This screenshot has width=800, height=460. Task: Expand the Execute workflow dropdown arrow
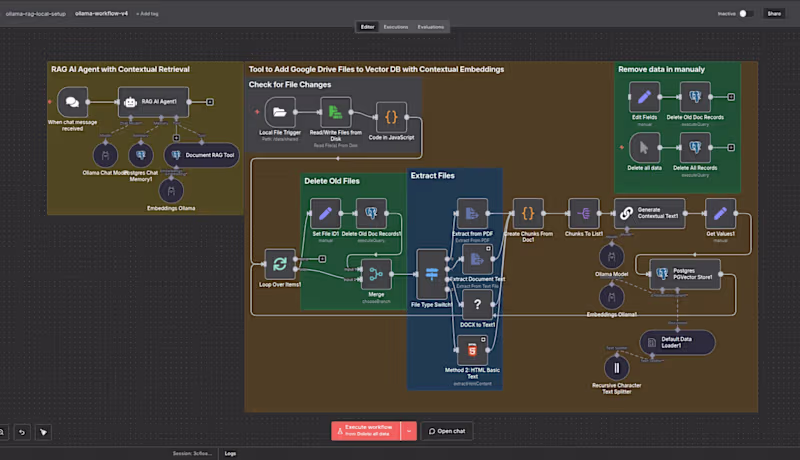point(408,431)
